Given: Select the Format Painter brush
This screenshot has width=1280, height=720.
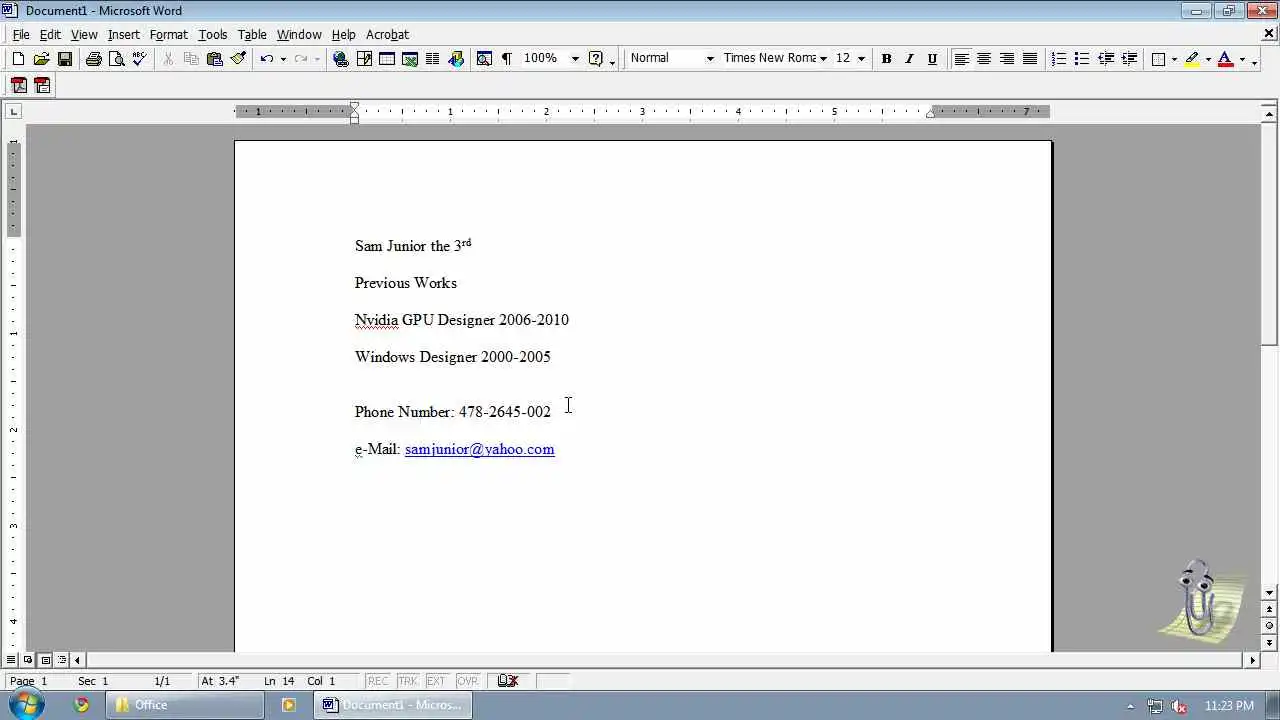Looking at the screenshot, I should pos(238,59).
